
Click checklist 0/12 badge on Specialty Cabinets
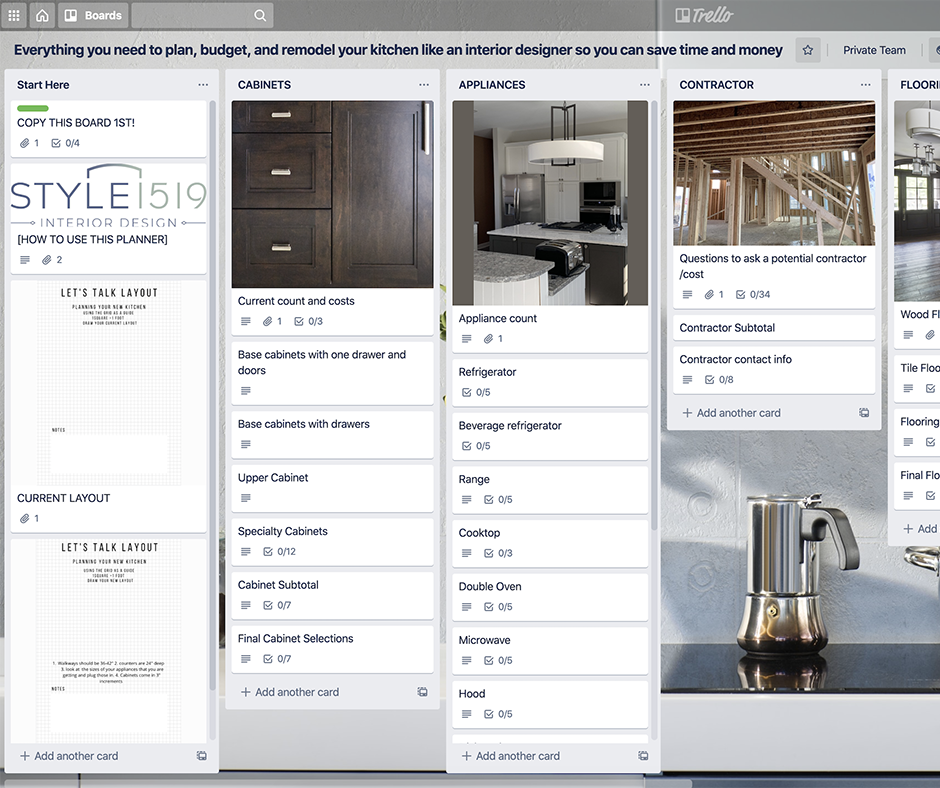[x=279, y=552]
